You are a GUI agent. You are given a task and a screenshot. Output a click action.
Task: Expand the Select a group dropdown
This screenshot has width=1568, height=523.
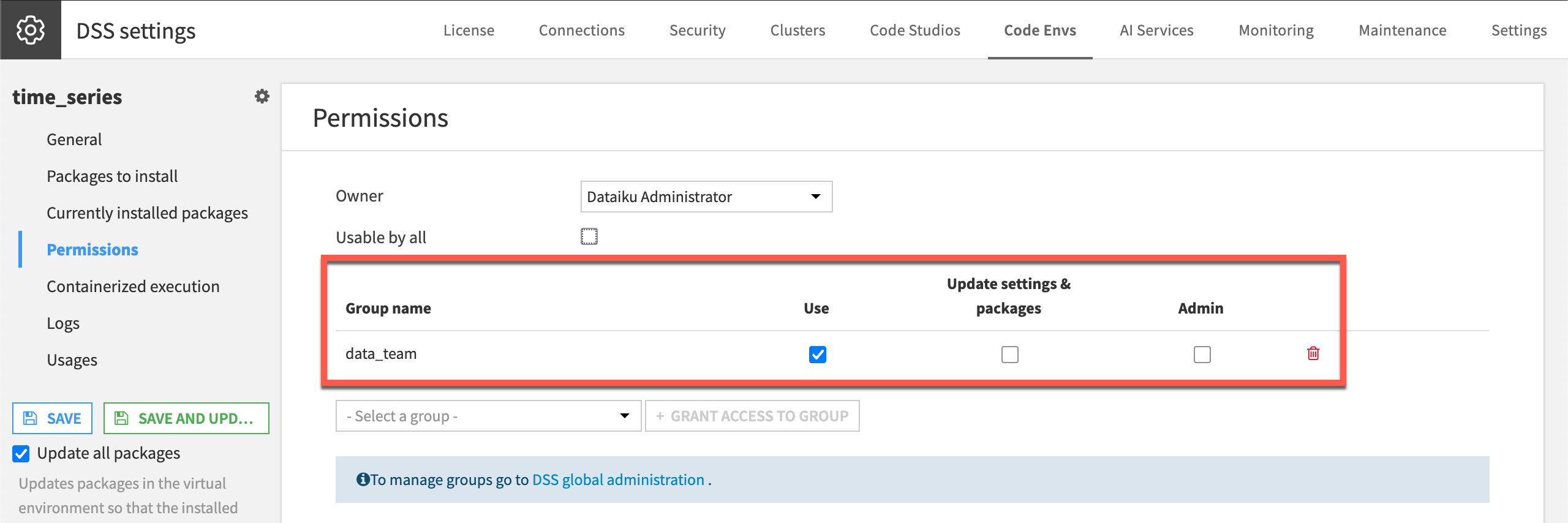[488, 416]
